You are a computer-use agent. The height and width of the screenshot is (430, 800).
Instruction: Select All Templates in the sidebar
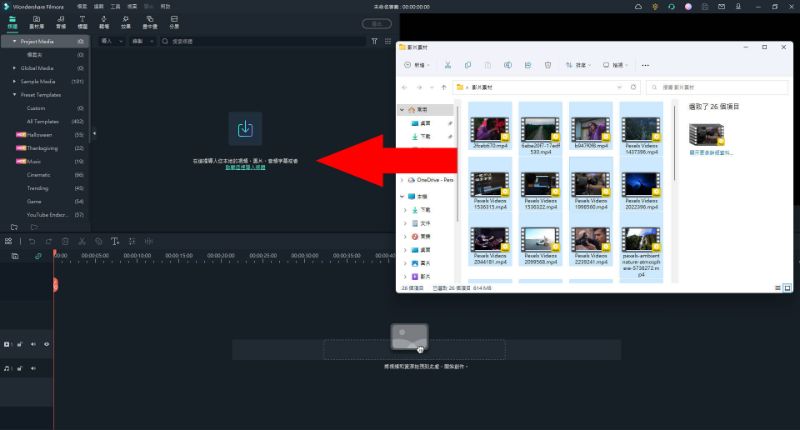pos(43,121)
